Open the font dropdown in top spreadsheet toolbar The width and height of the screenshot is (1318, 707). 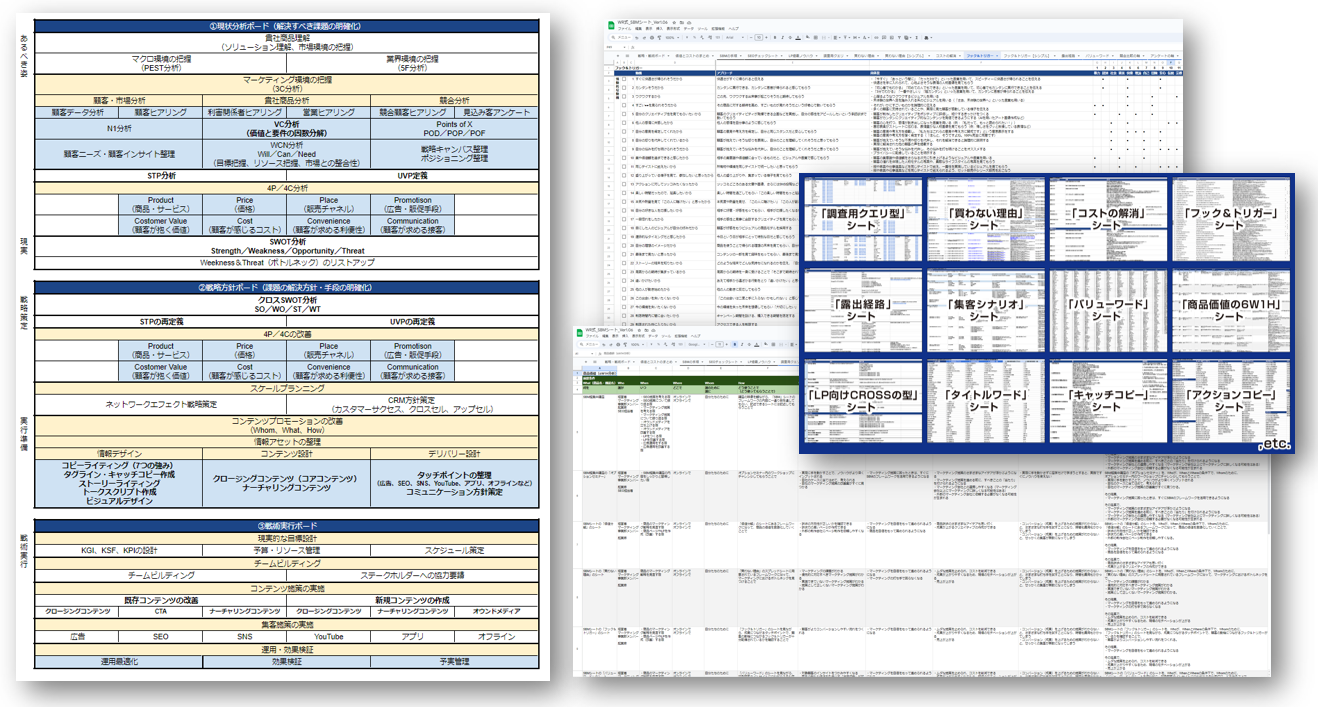pos(733,39)
